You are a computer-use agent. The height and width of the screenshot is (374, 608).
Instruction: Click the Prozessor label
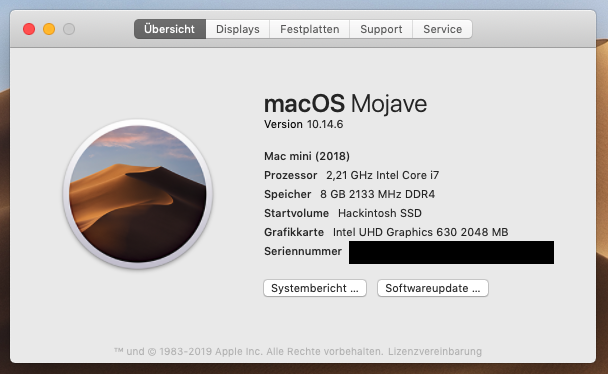290,175
